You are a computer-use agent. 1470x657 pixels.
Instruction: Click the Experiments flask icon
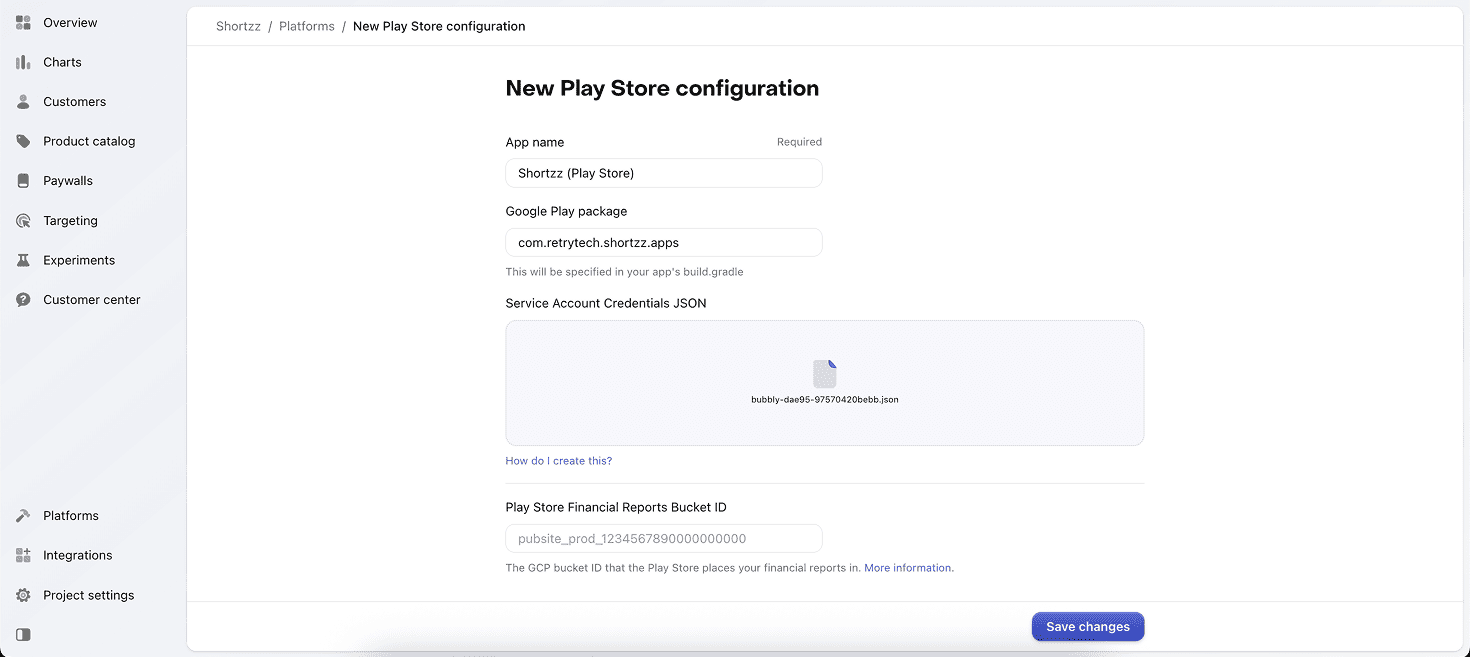coord(23,260)
